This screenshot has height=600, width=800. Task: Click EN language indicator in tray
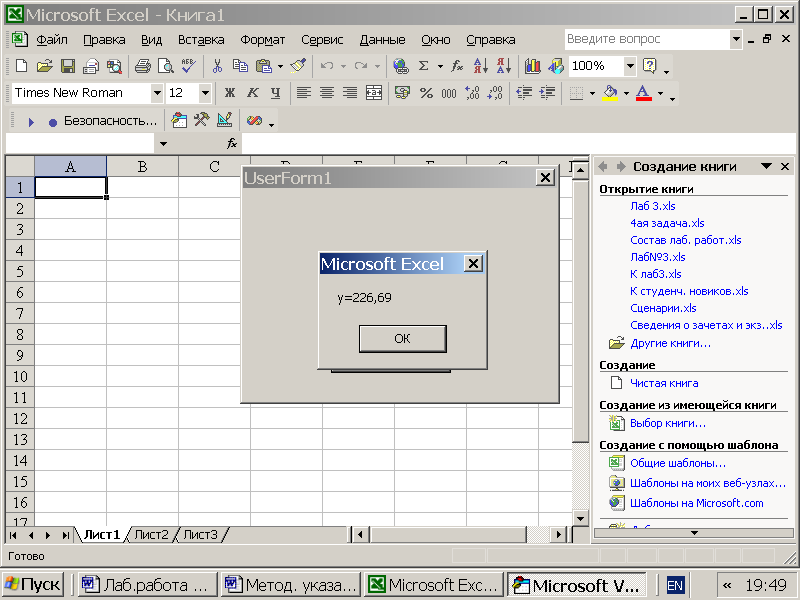(x=675, y=585)
